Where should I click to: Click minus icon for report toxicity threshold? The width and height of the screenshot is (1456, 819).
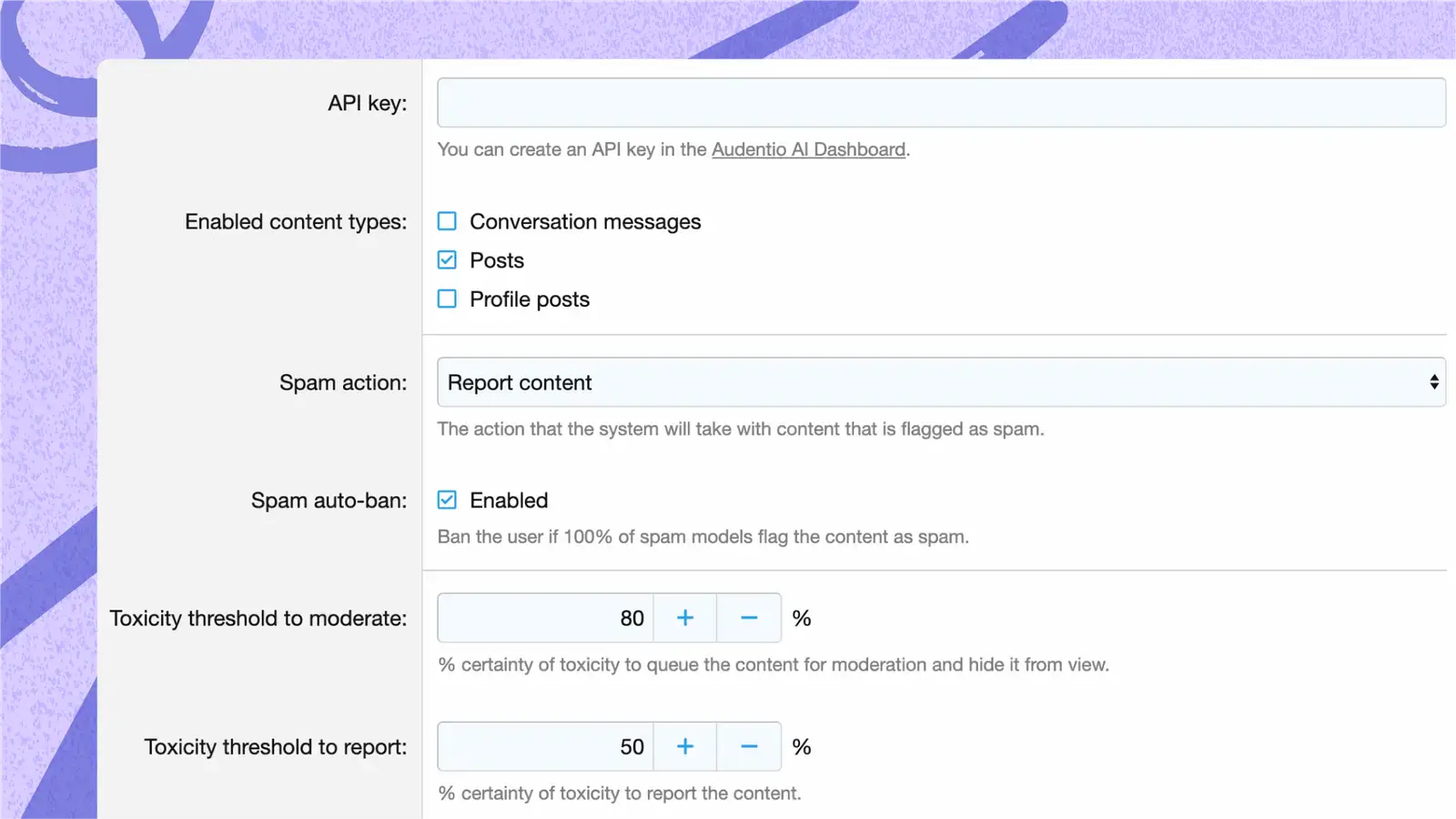pyautogui.click(x=749, y=746)
